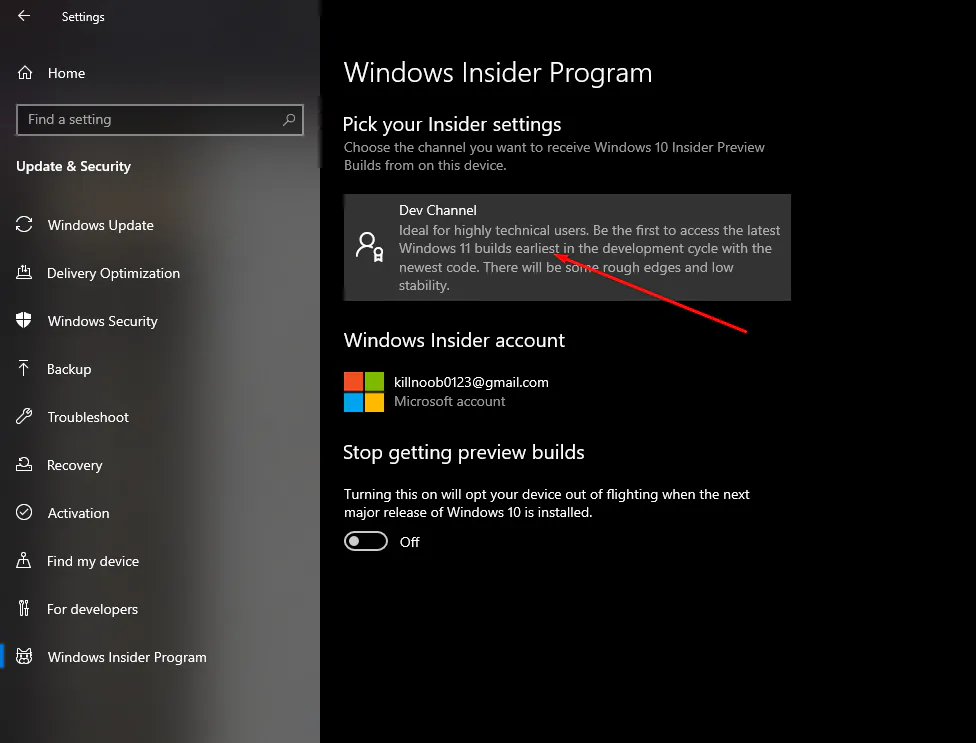Open the Home icon in sidebar
The width and height of the screenshot is (976, 743).
coord(25,73)
